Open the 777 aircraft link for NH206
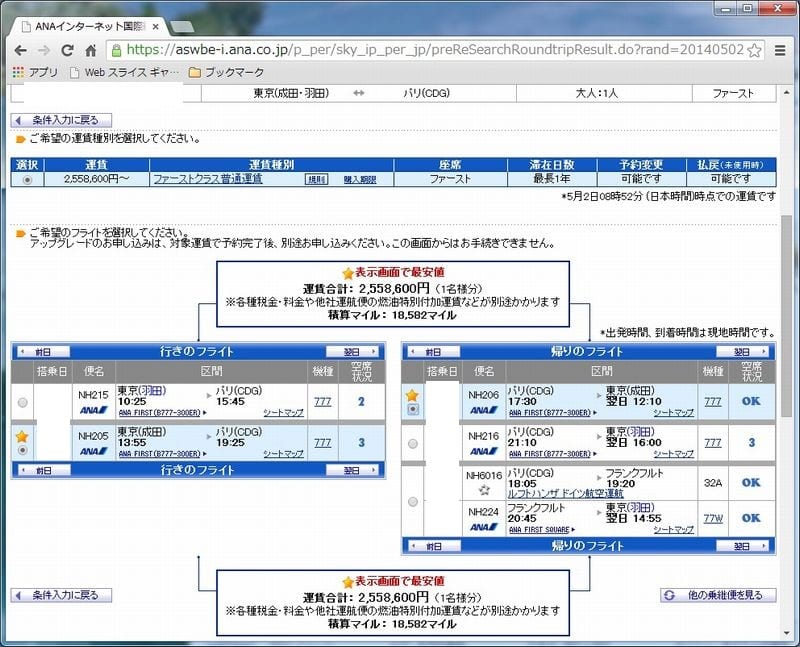 (x=713, y=402)
